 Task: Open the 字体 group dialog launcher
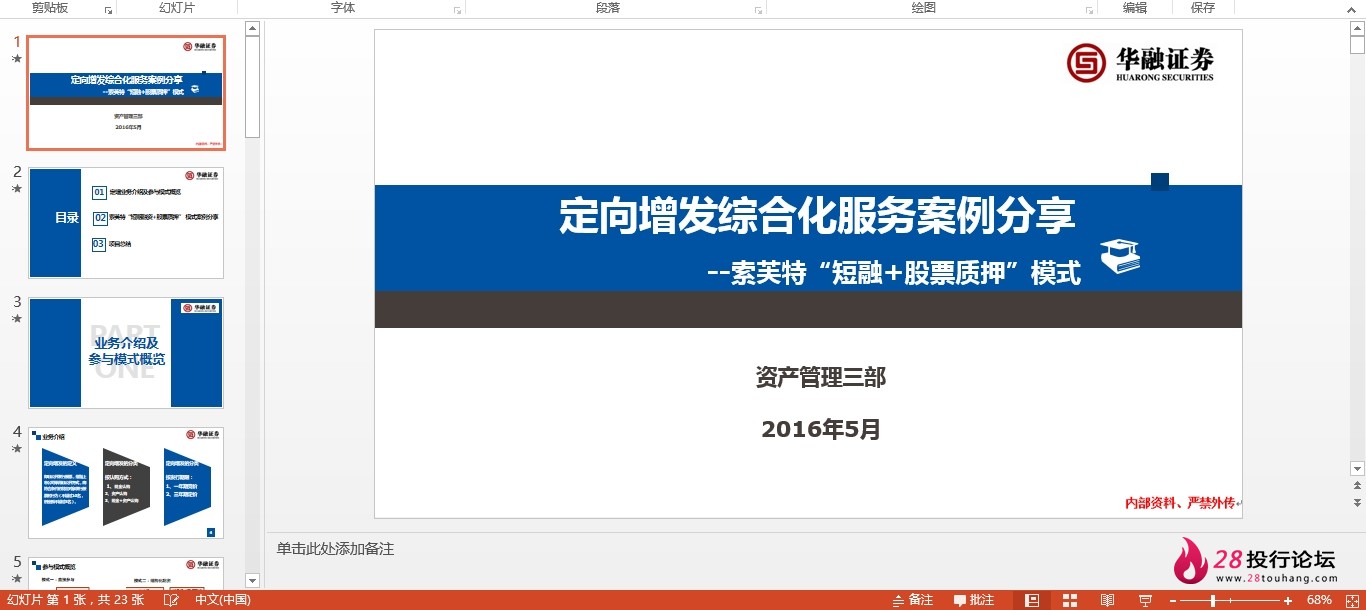click(x=457, y=10)
